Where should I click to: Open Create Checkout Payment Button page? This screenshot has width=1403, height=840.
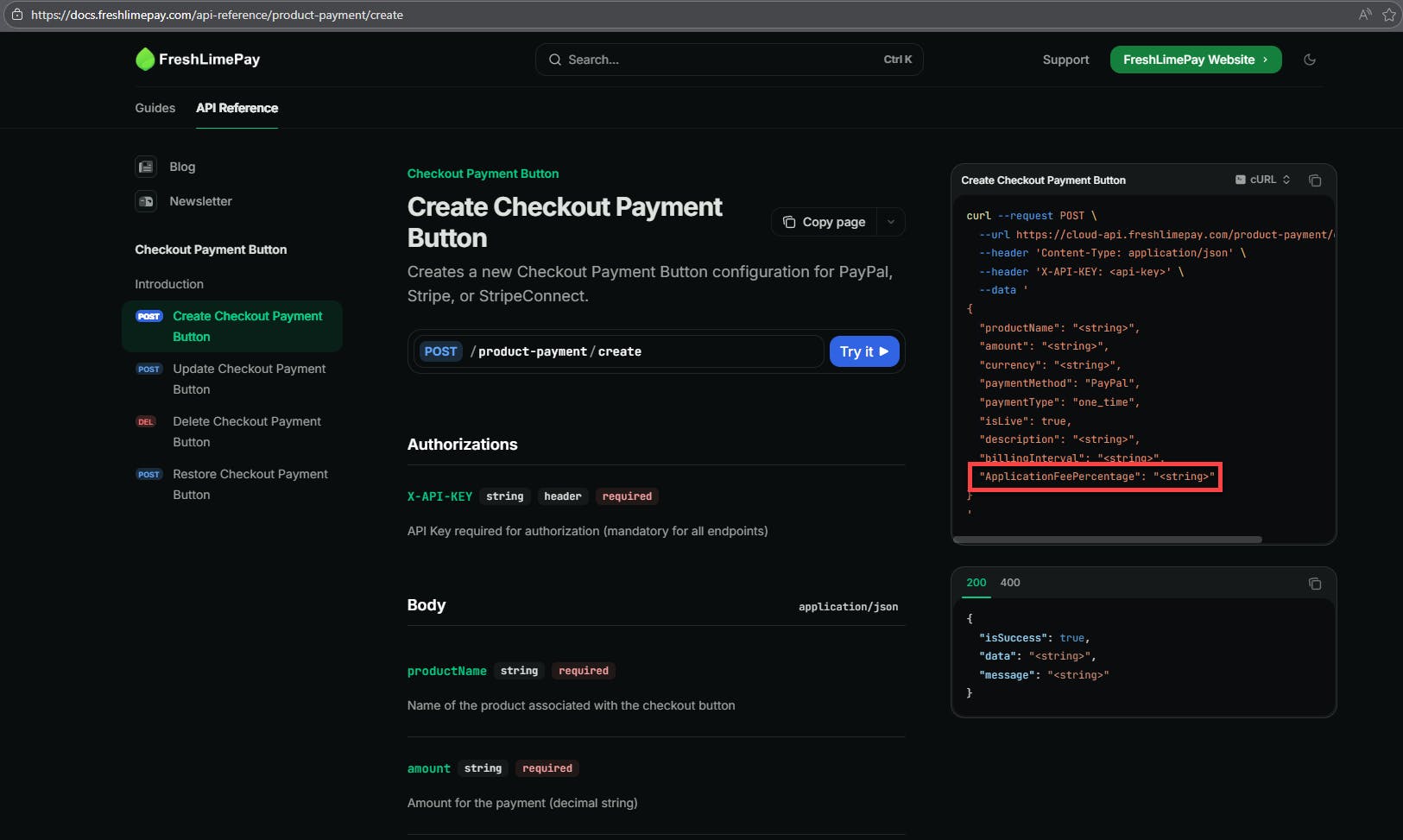pos(232,326)
